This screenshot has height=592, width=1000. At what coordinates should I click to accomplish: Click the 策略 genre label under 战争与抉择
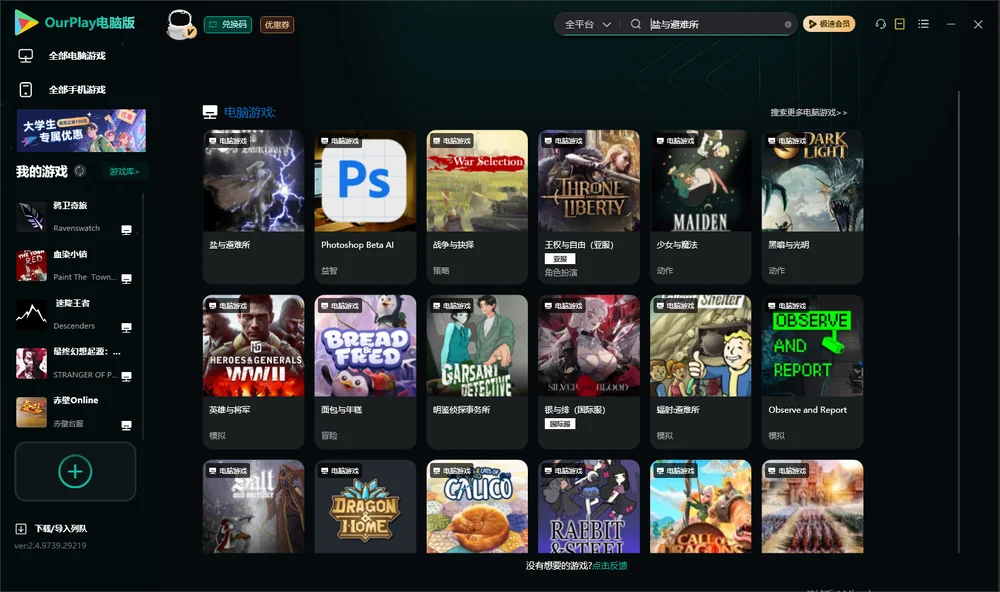(441, 270)
